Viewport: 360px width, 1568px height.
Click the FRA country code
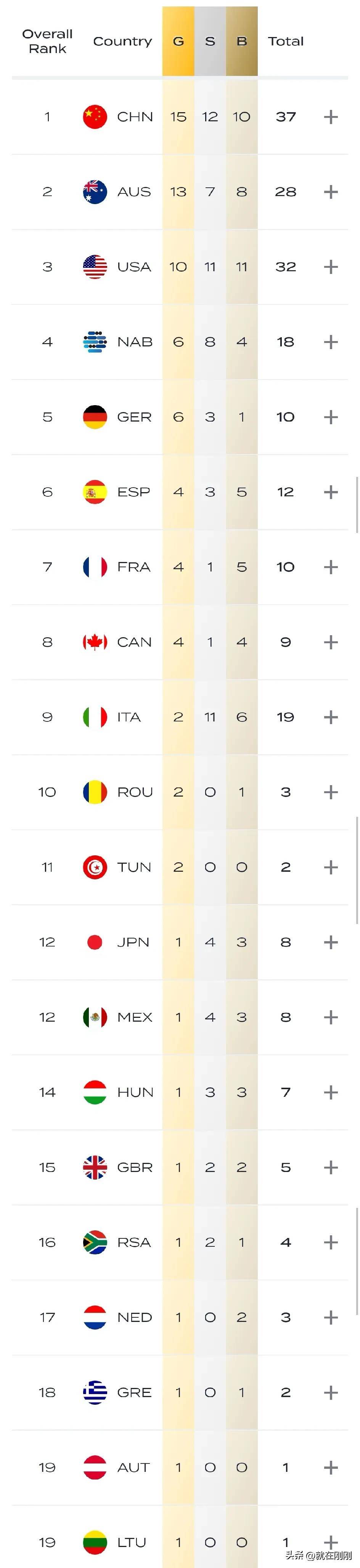click(x=134, y=567)
